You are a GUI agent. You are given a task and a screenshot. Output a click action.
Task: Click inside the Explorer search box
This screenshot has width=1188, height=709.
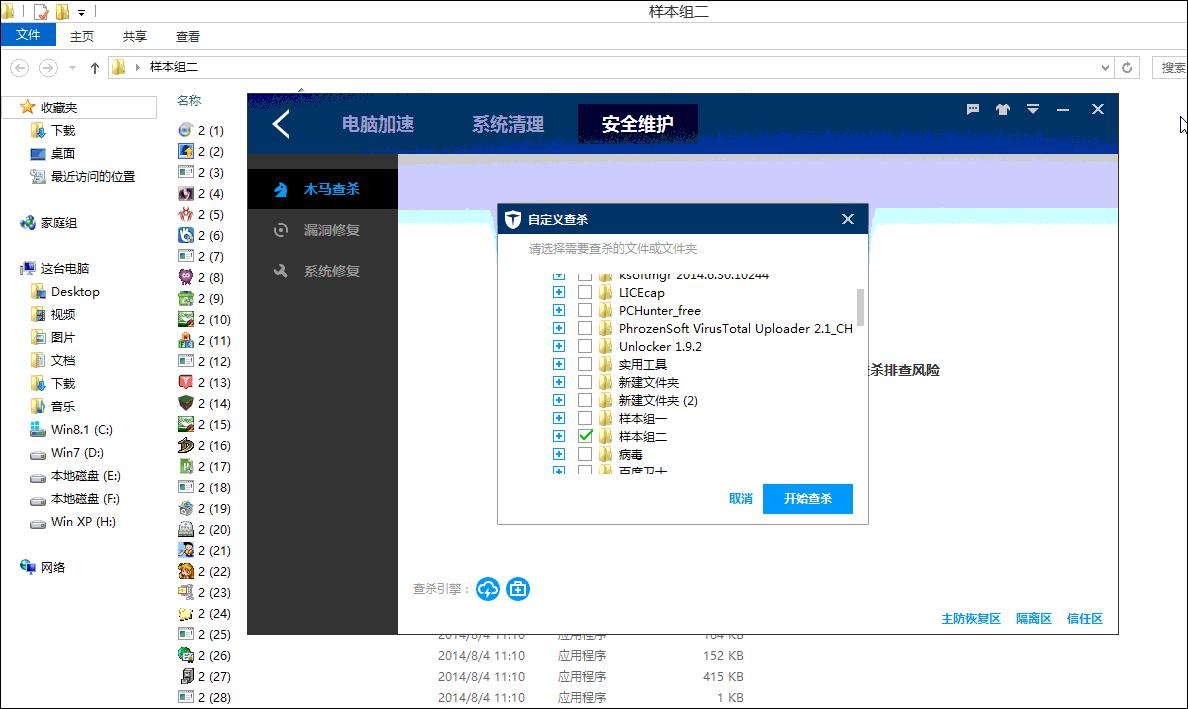tap(1173, 67)
